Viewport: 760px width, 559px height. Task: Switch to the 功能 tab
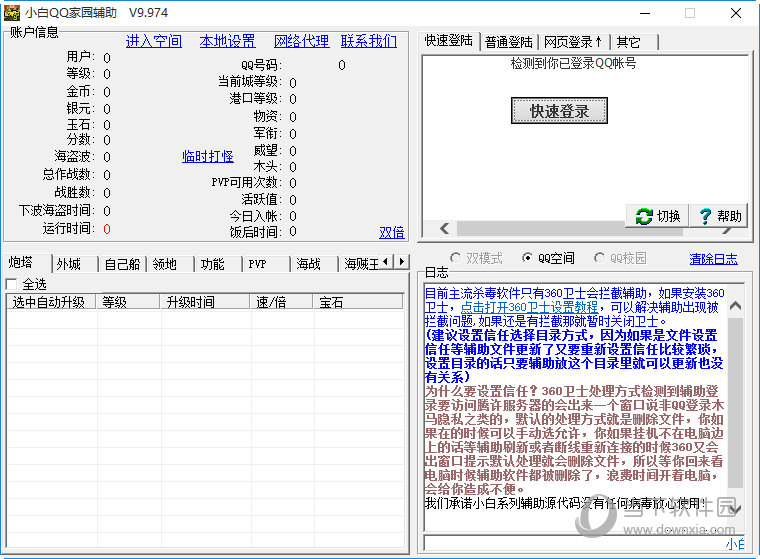[219, 264]
